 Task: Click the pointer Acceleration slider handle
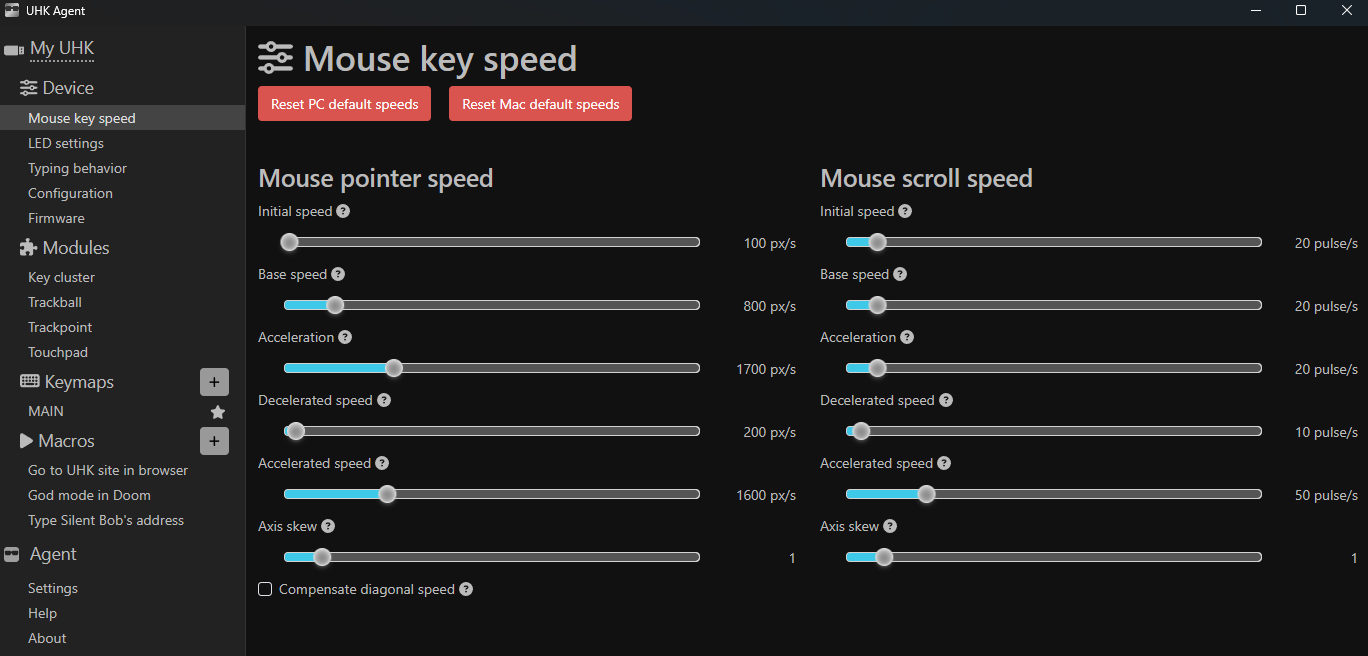click(394, 368)
